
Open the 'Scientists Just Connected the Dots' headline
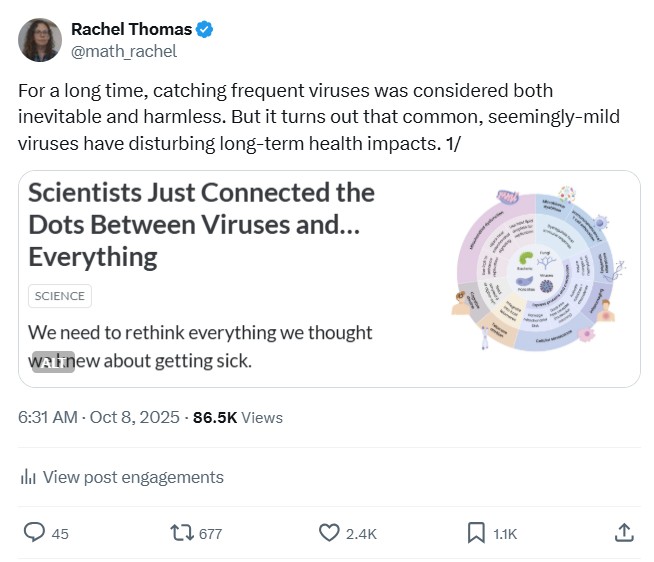(x=201, y=224)
